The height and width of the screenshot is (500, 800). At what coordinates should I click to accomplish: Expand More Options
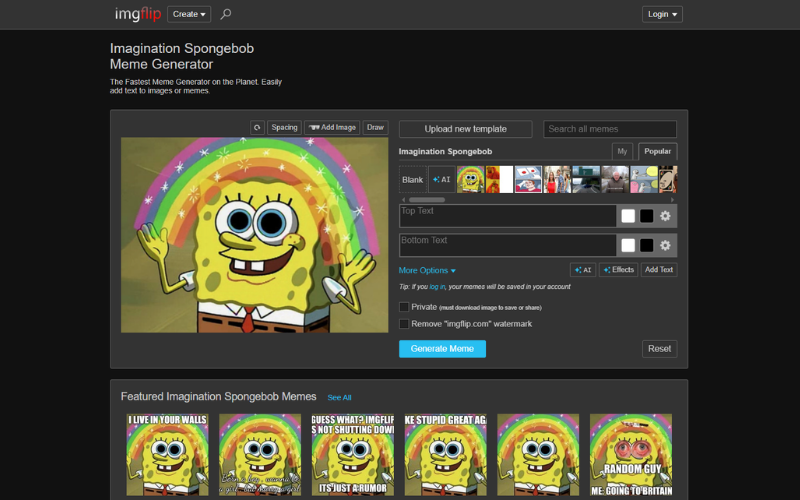427,270
